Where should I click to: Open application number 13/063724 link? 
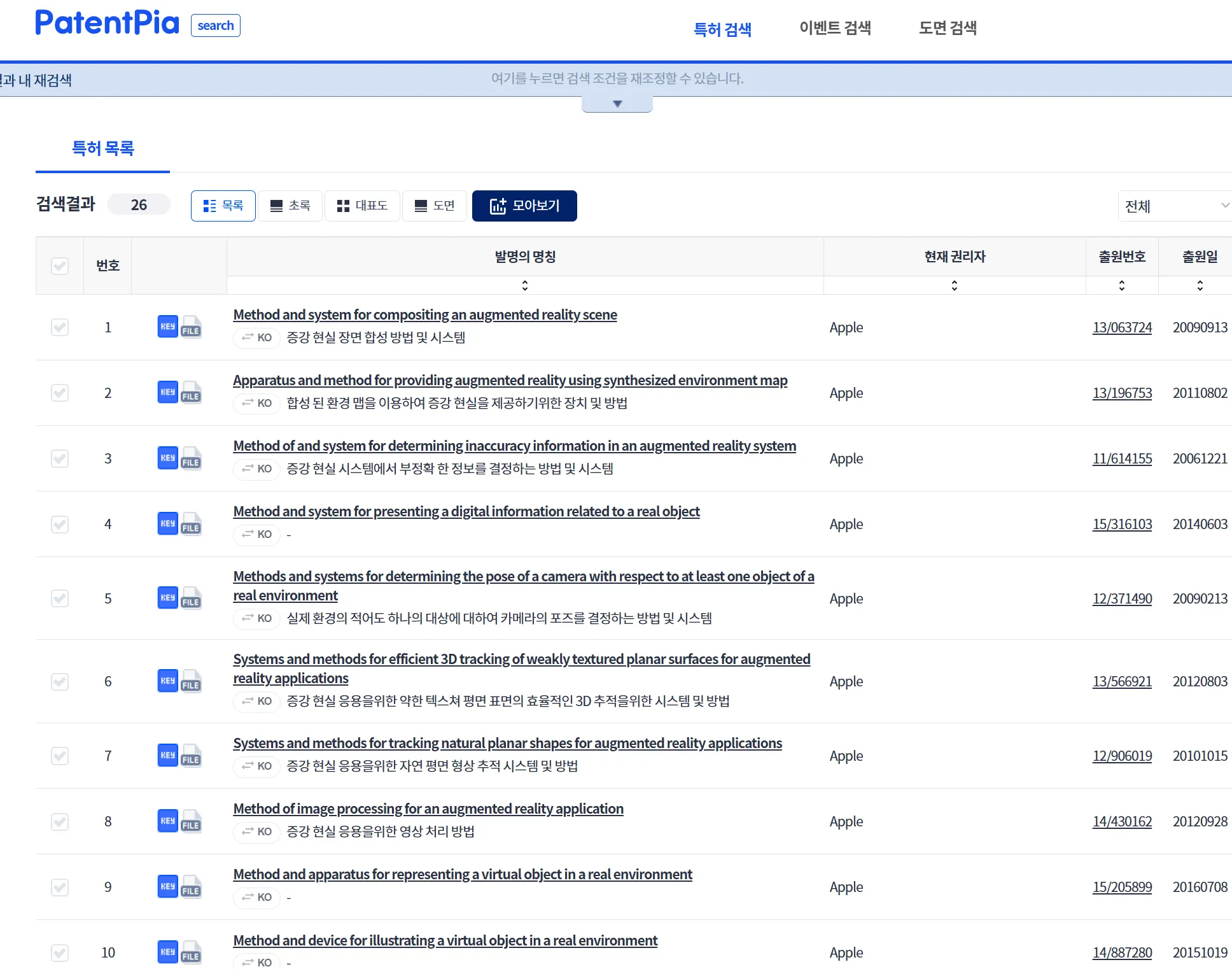(x=1122, y=327)
